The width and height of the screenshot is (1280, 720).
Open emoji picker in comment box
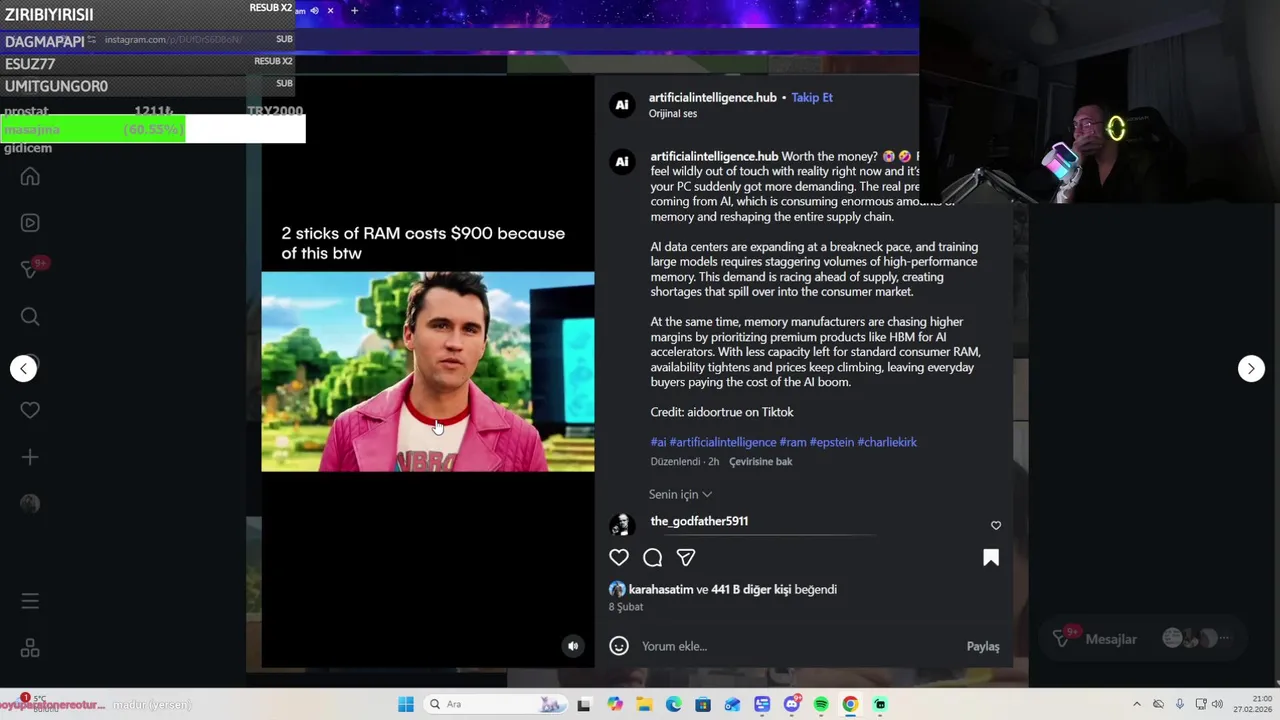(619, 646)
